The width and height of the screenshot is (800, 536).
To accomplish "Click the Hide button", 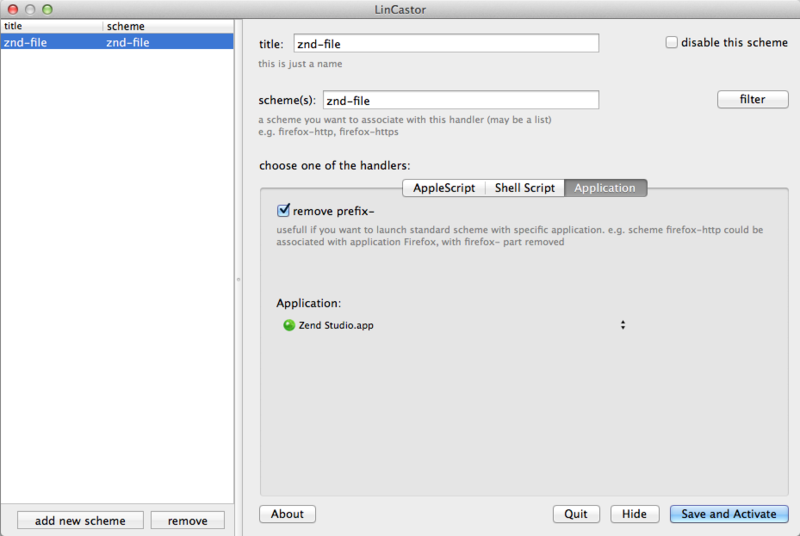I will click(635, 514).
